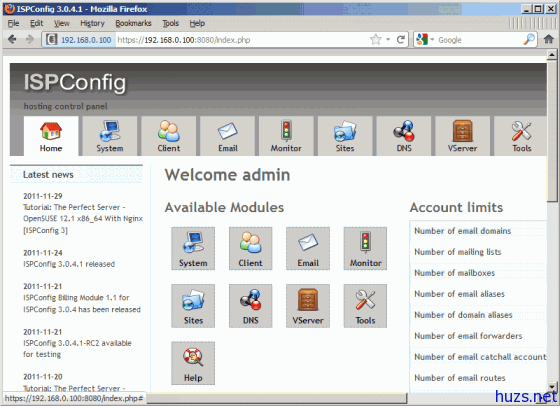This screenshot has width=560, height=406.
Task: Select 'Number of email catchall account' row
Action: [x=478, y=357]
